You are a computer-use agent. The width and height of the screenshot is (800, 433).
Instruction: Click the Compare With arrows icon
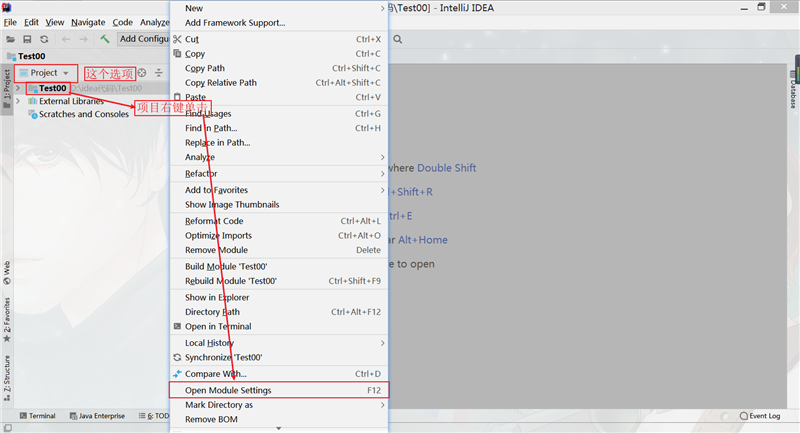pyautogui.click(x=177, y=374)
